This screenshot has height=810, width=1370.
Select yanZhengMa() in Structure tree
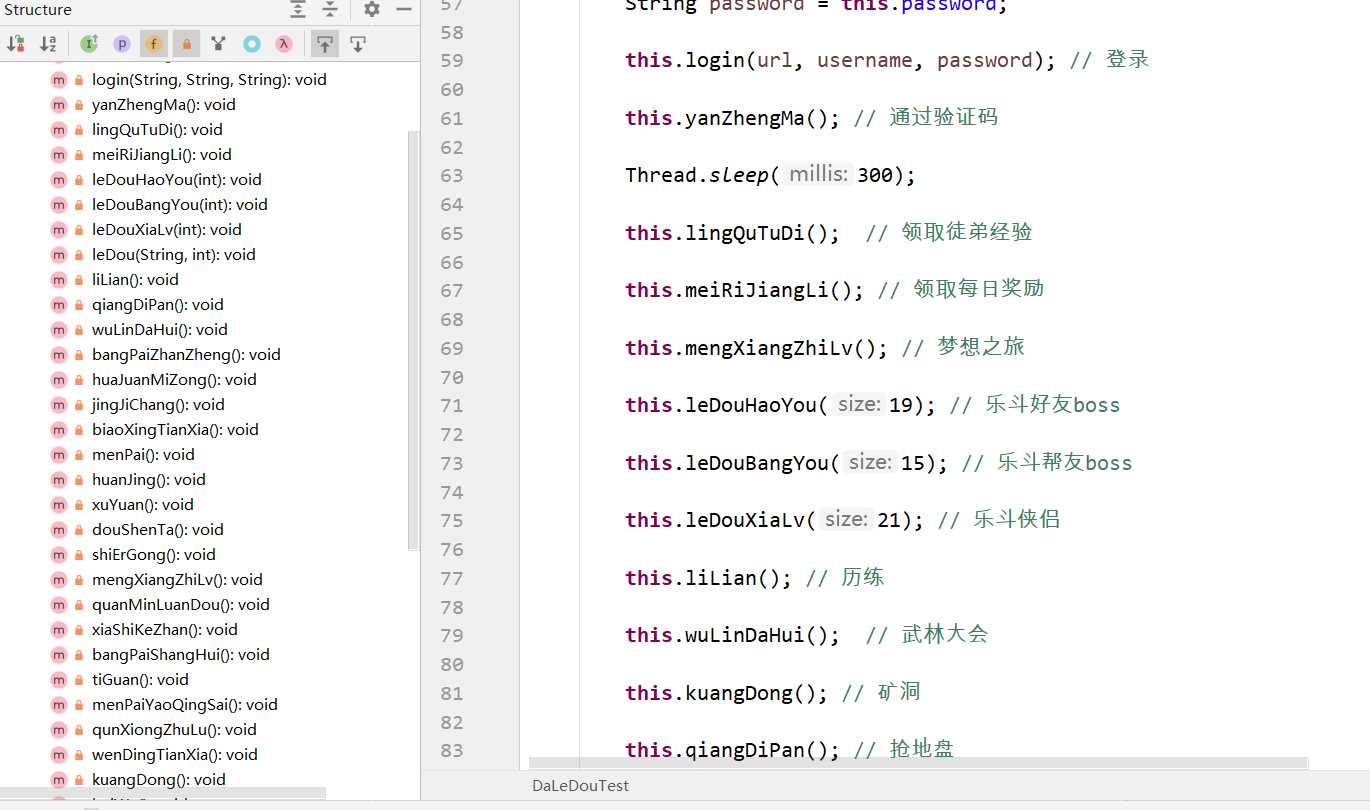pyautogui.click(x=164, y=104)
